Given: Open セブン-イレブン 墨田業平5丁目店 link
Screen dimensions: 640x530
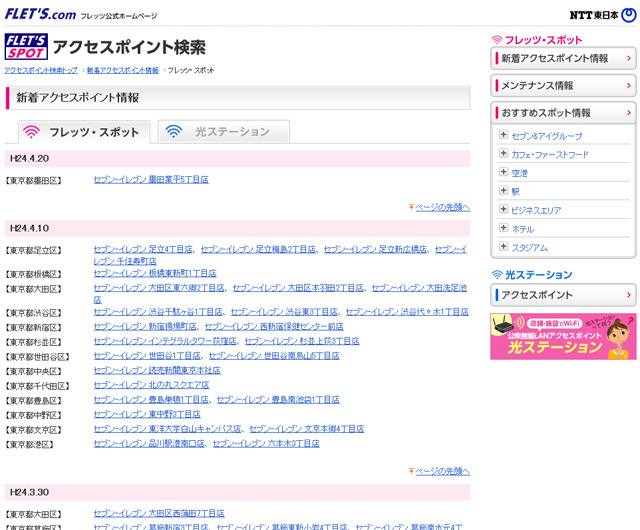Looking at the screenshot, I should (151, 180).
